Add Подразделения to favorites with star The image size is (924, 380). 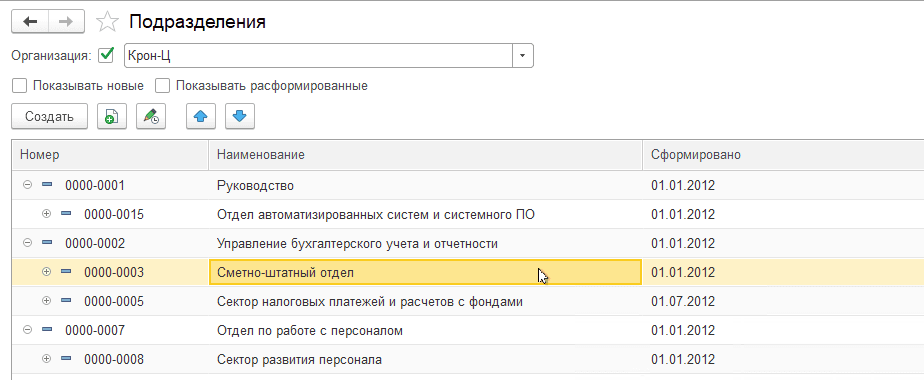107,22
